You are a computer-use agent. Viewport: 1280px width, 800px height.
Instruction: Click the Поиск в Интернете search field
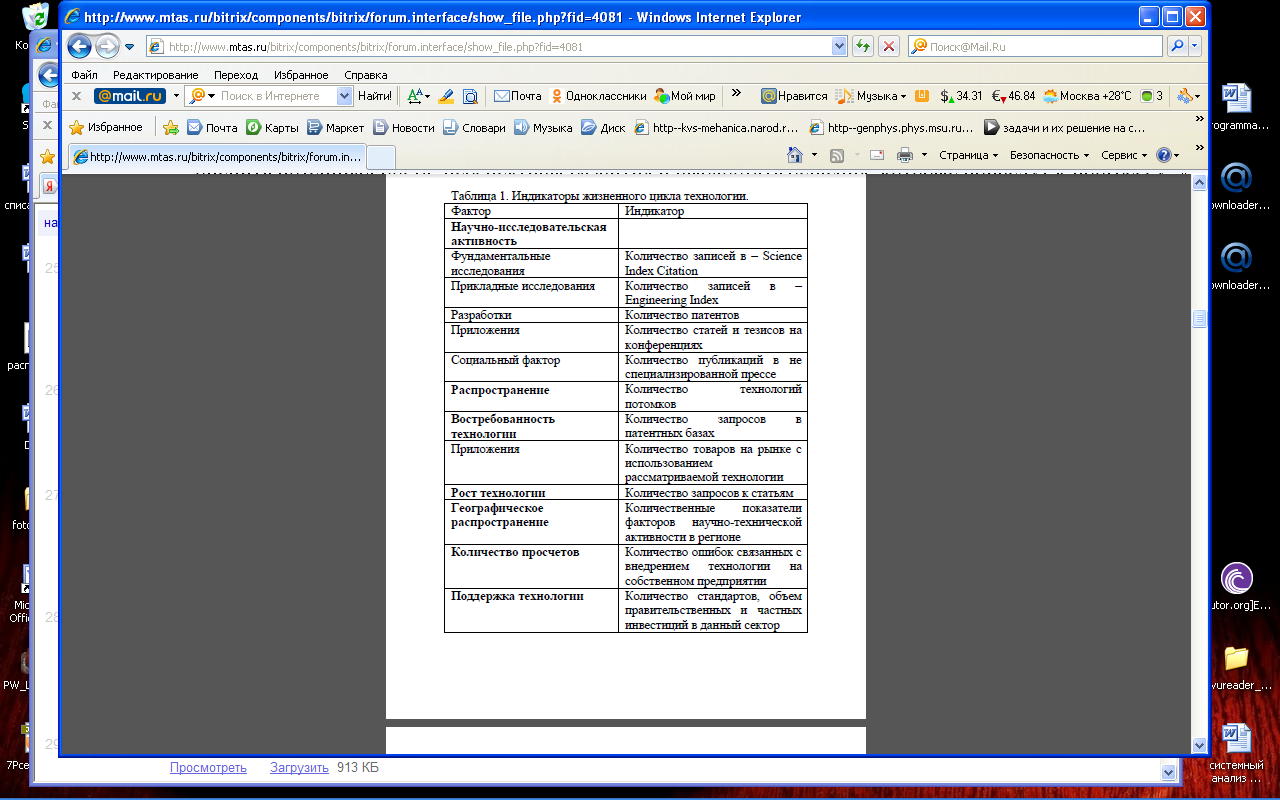277,96
